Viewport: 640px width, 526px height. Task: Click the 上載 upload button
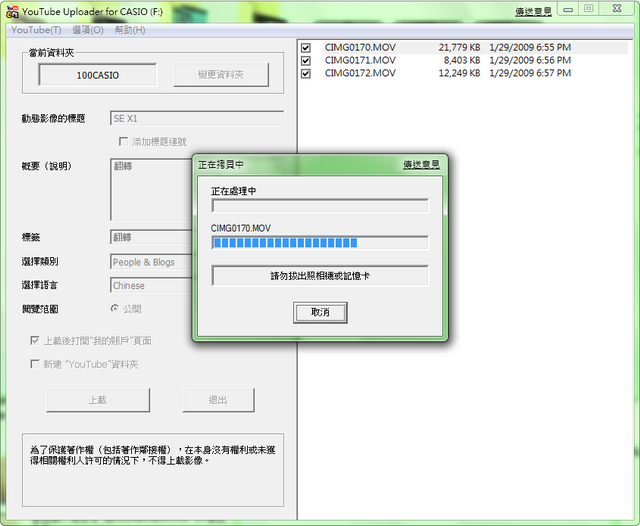pos(98,400)
